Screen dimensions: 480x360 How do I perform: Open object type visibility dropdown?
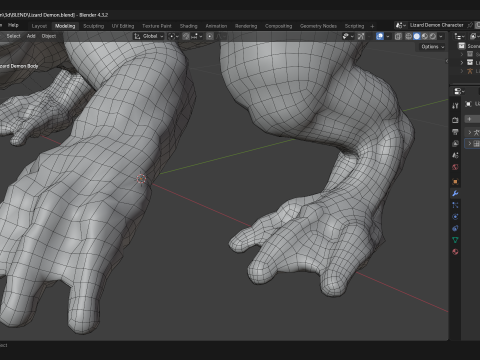coord(348,36)
